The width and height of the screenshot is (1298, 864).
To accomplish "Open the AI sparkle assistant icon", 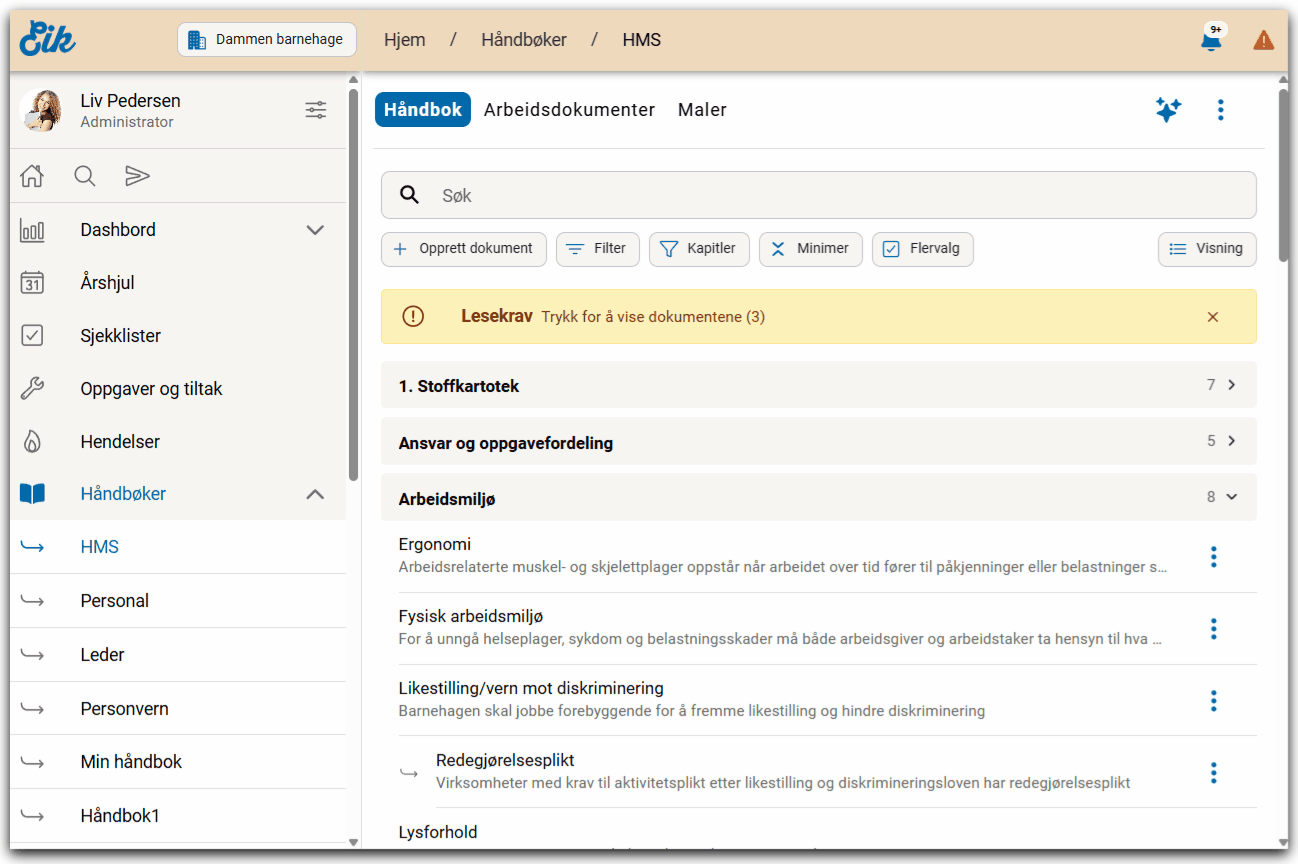I will (x=1168, y=110).
